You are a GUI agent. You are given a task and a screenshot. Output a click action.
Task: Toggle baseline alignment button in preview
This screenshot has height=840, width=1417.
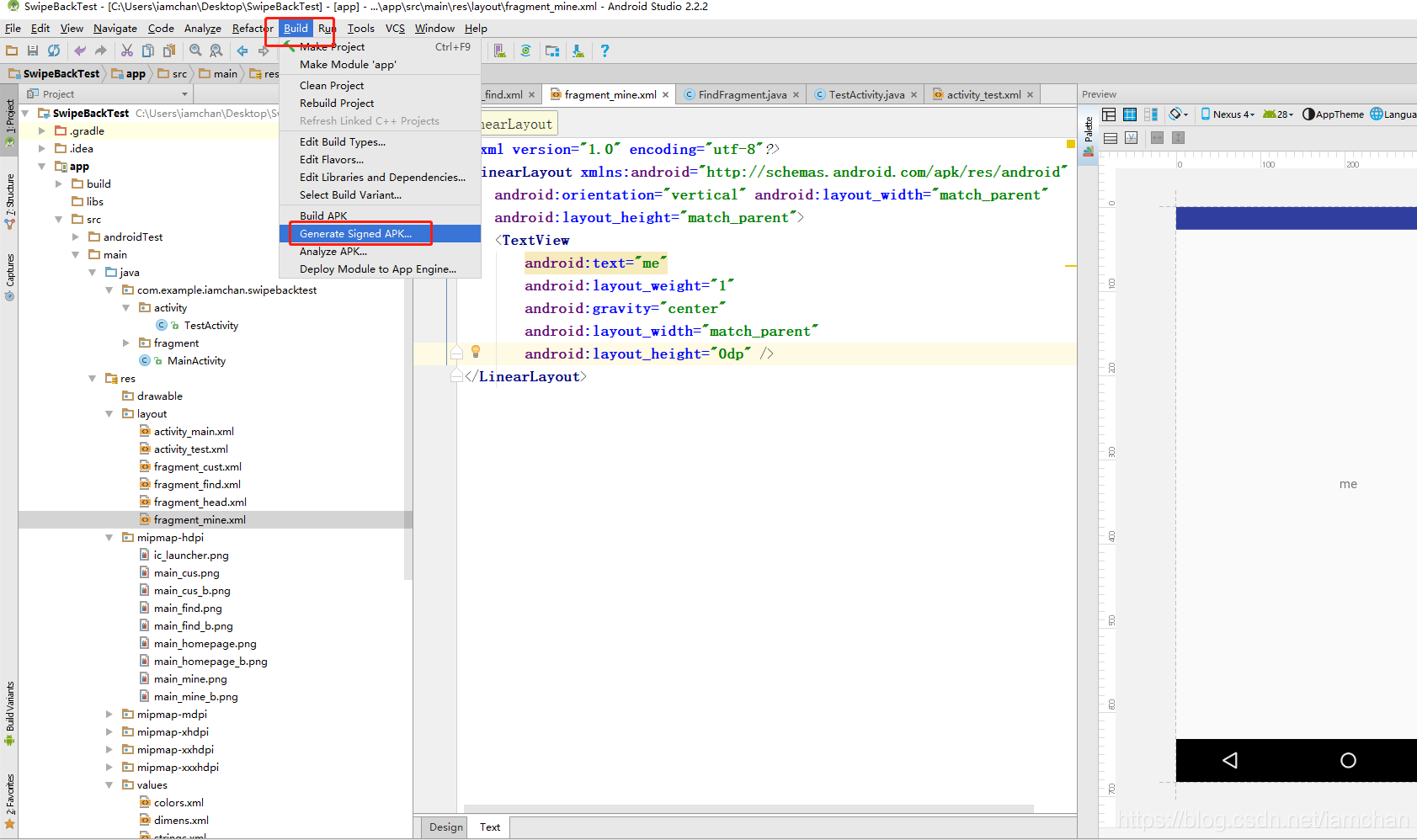1132,137
